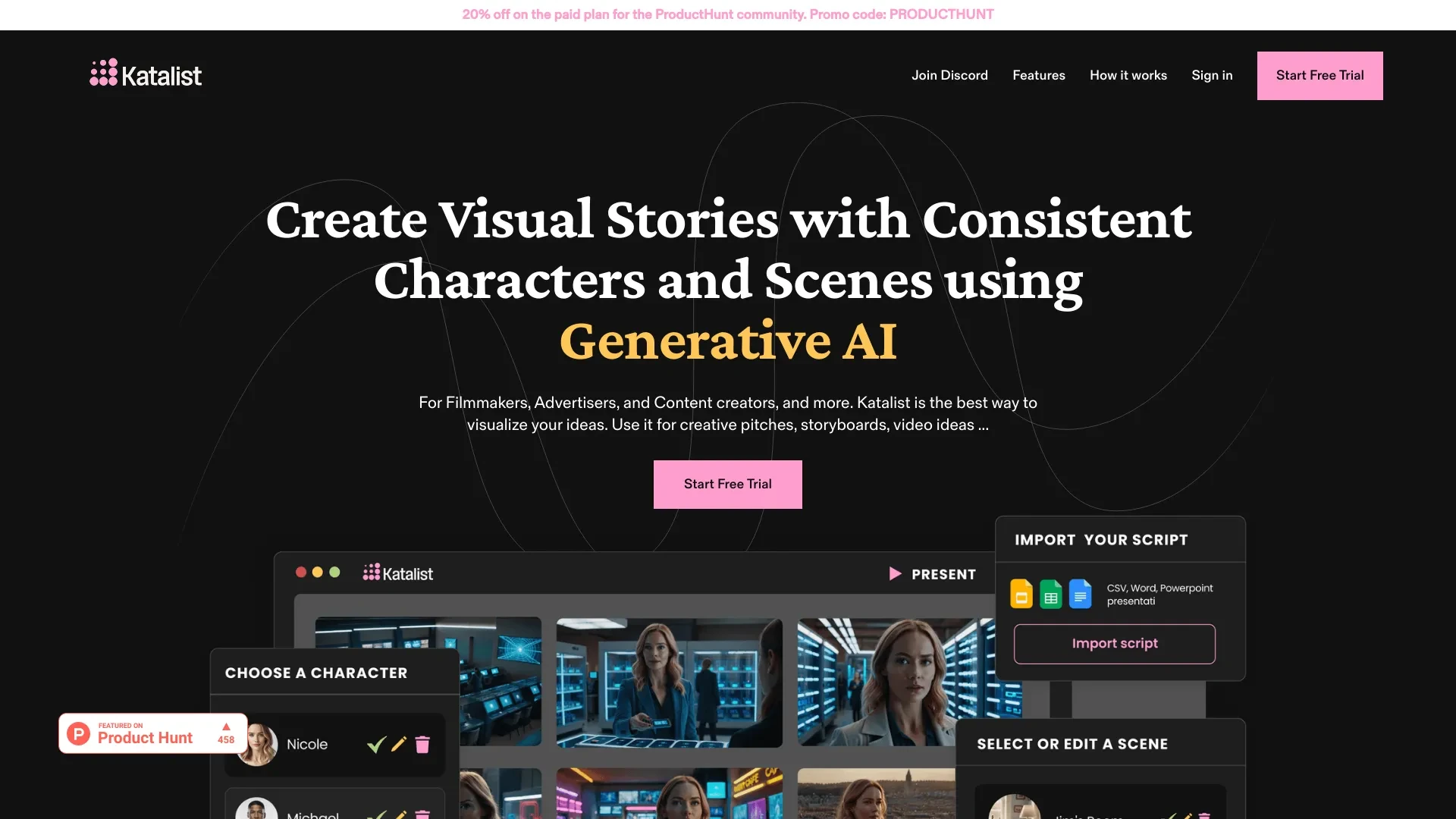
Task: Click the Import script button icon
Action: (x=1114, y=643)
